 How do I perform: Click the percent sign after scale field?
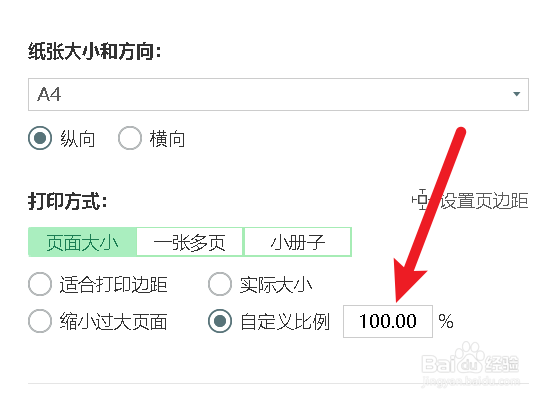pos(446,321)
